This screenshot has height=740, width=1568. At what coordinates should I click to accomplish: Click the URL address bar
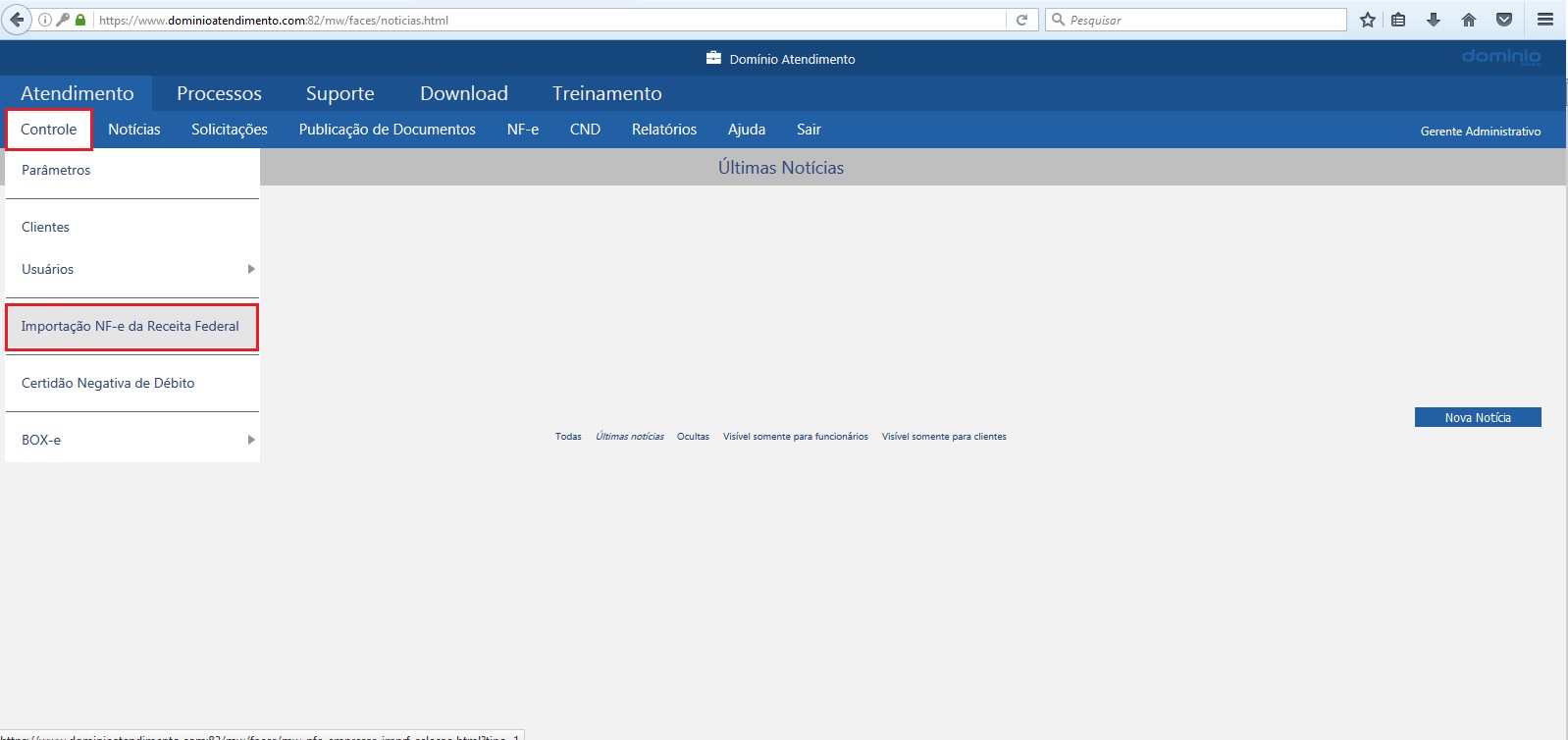549,20
